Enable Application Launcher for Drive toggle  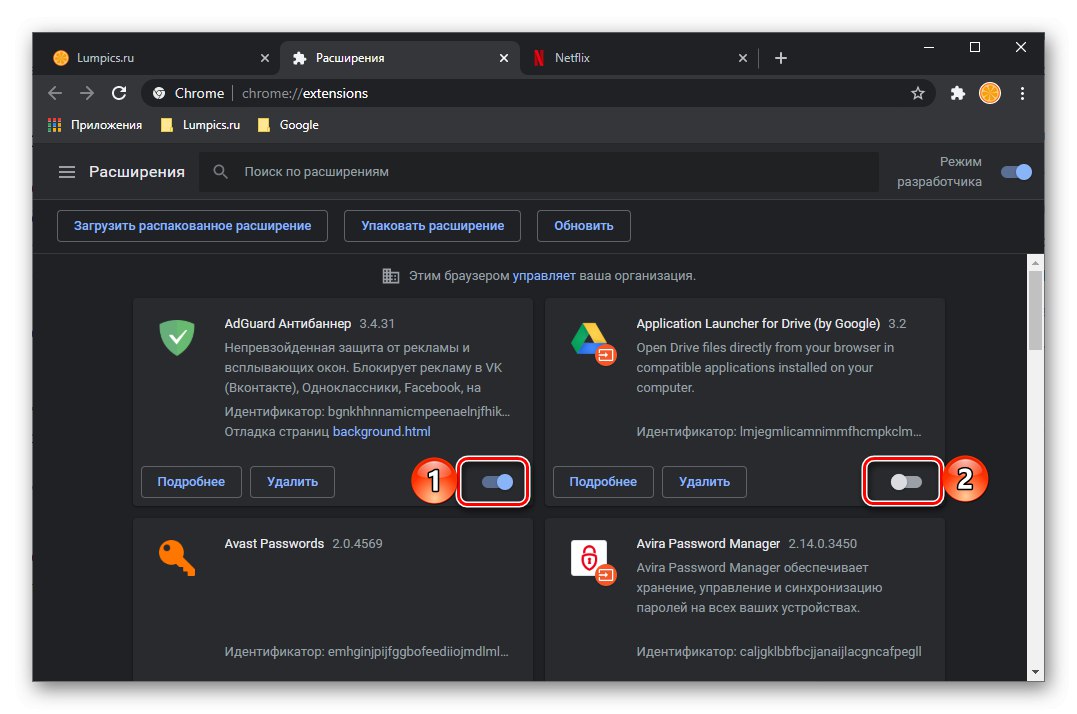click(906, 482)
